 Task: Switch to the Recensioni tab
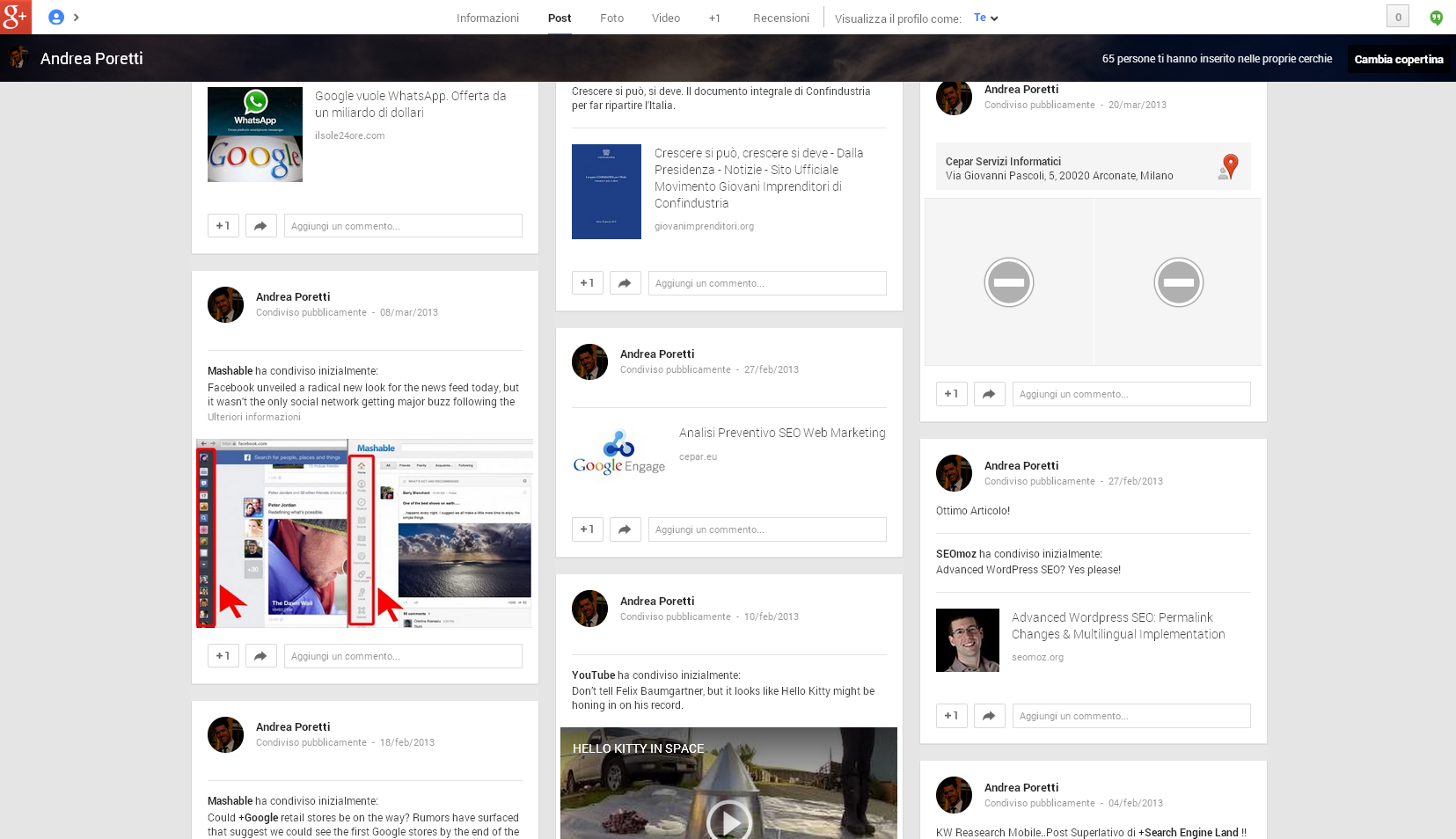click(780, 18)
